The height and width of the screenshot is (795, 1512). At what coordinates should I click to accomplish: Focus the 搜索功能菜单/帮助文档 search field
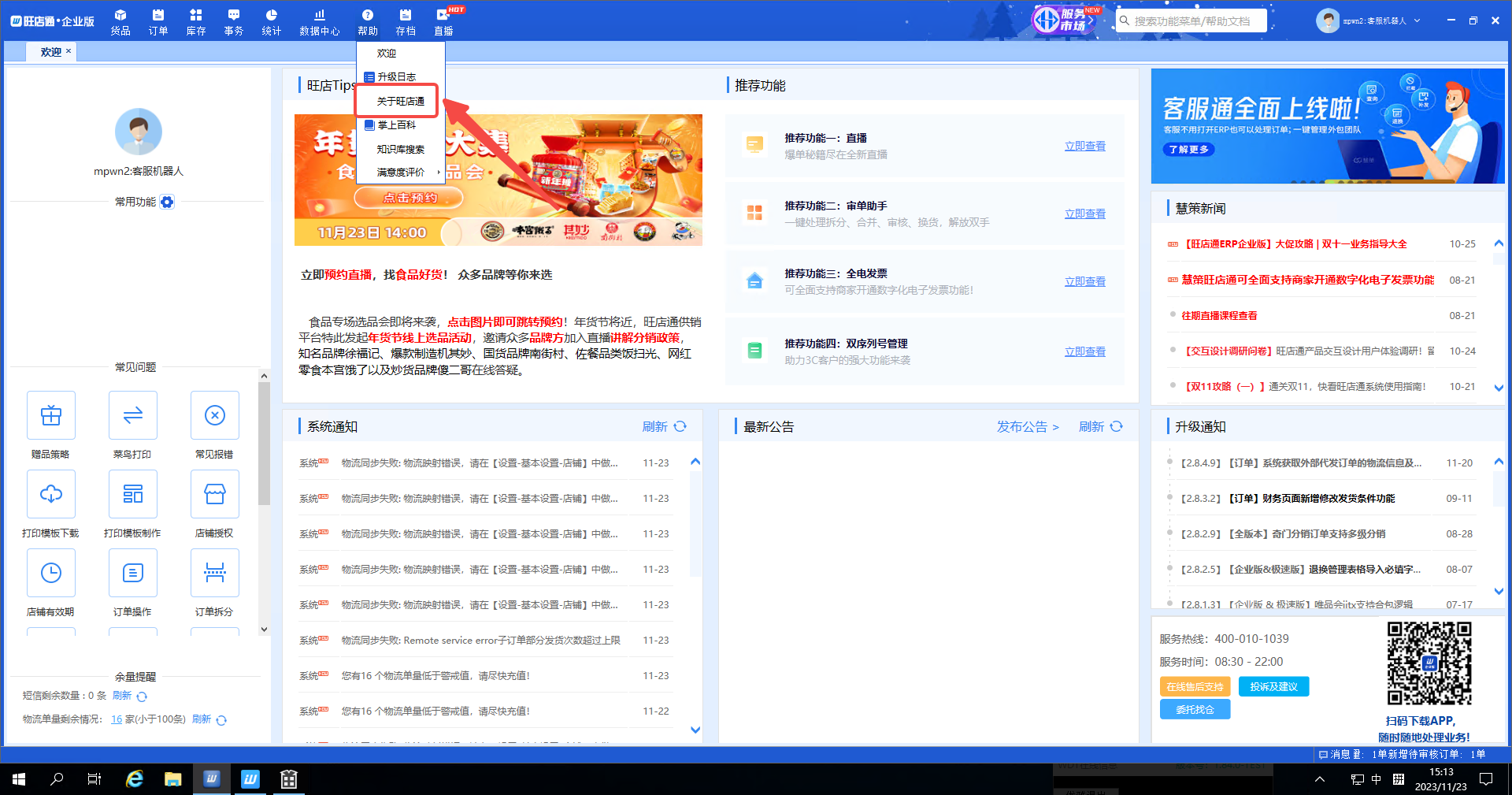(1191, 21)
